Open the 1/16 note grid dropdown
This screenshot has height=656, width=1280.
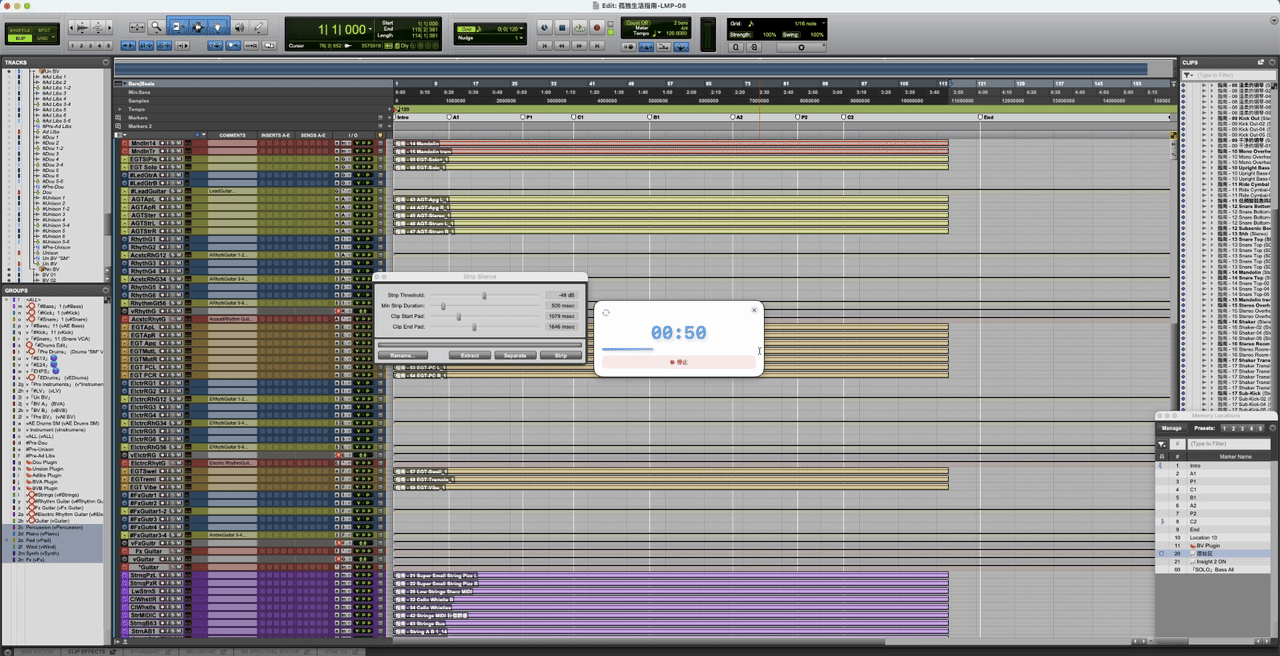(x=824, y=23)
